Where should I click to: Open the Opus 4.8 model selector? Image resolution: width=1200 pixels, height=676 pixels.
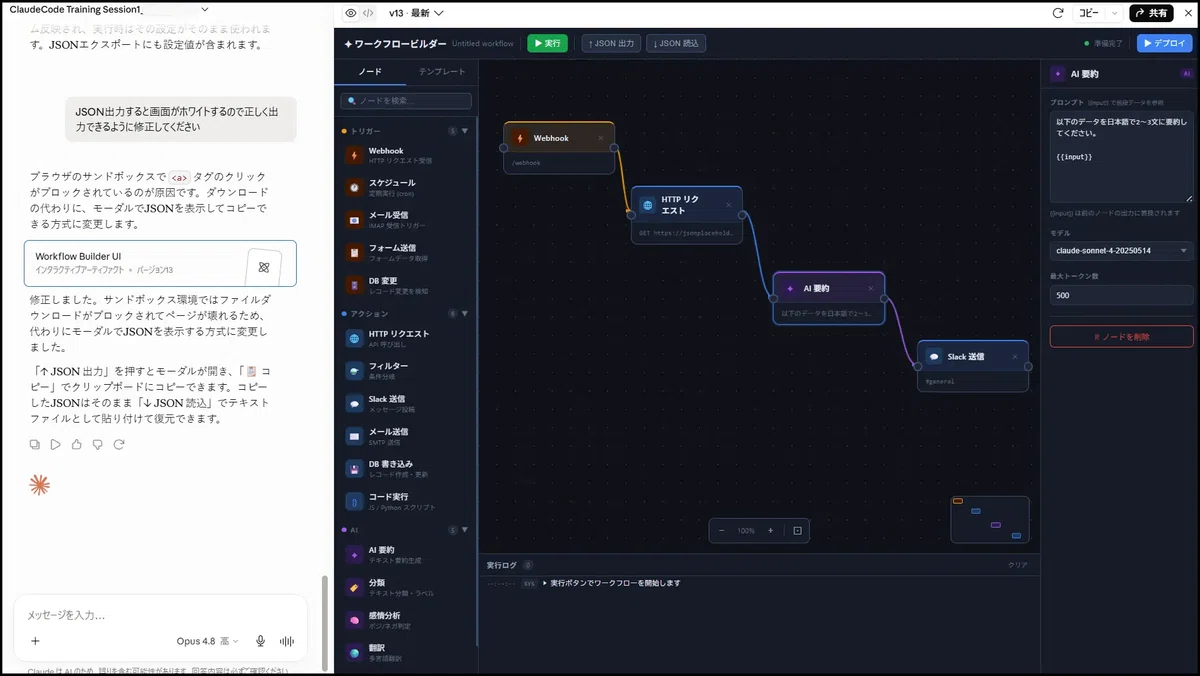pyautogui.click(x=208, y=641)
